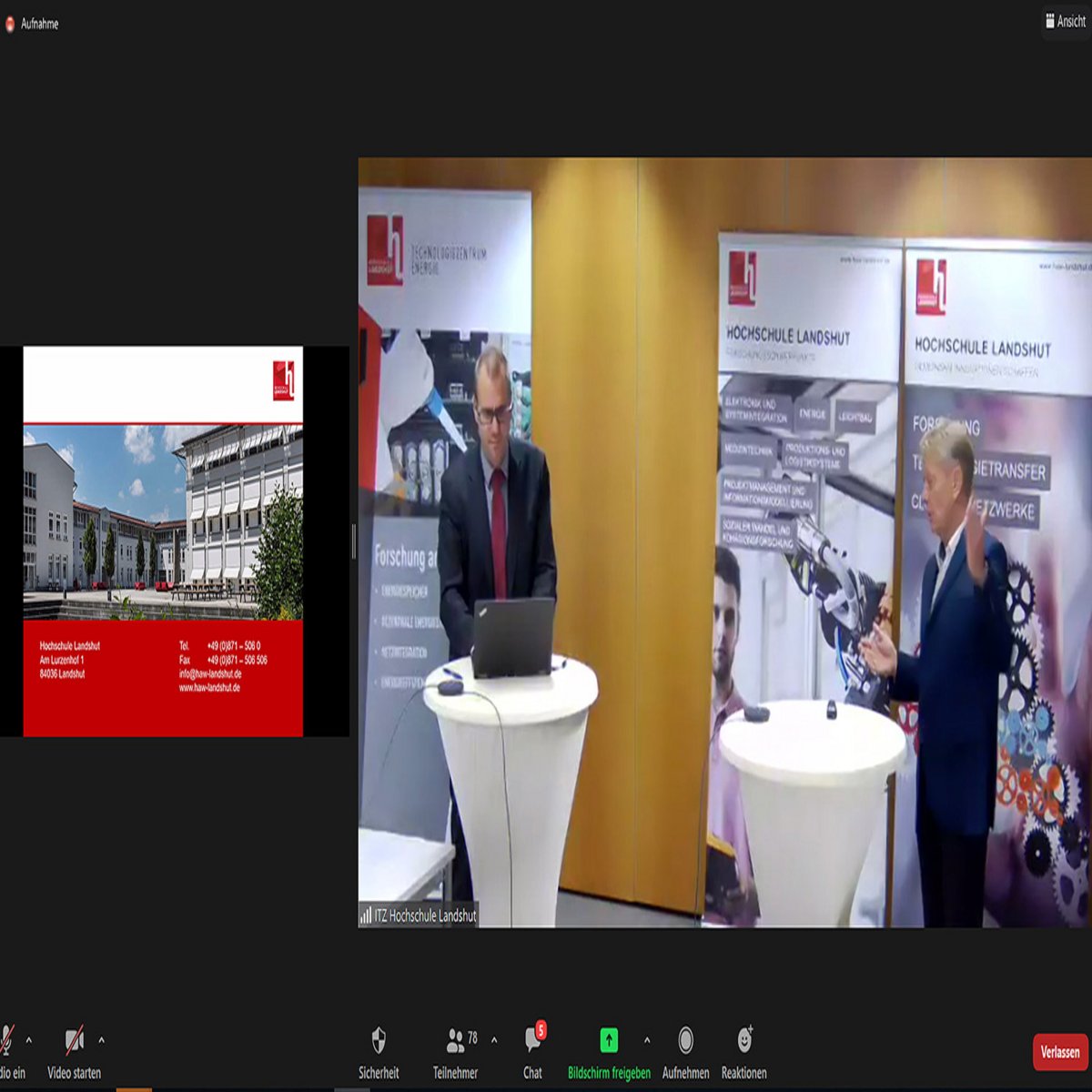1092x1092 pixels.
Task: Click the fax number '+49 (0)871 – 506 506'
Action: click(237, 660)
